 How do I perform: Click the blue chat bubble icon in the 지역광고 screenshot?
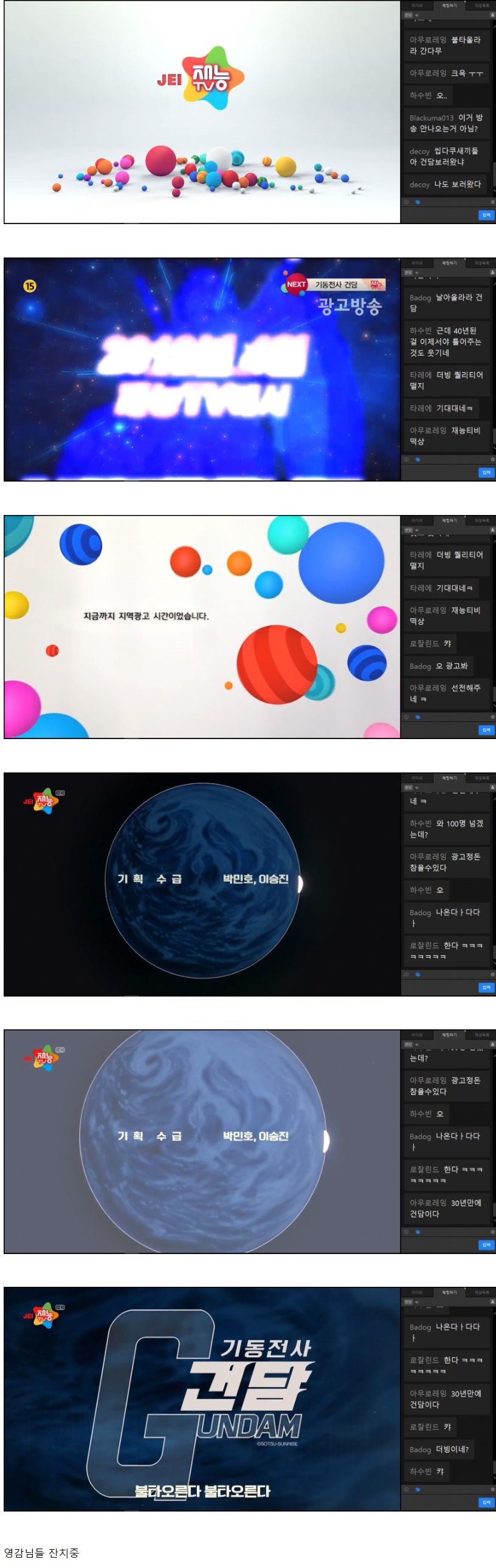[x=418, y=717]
